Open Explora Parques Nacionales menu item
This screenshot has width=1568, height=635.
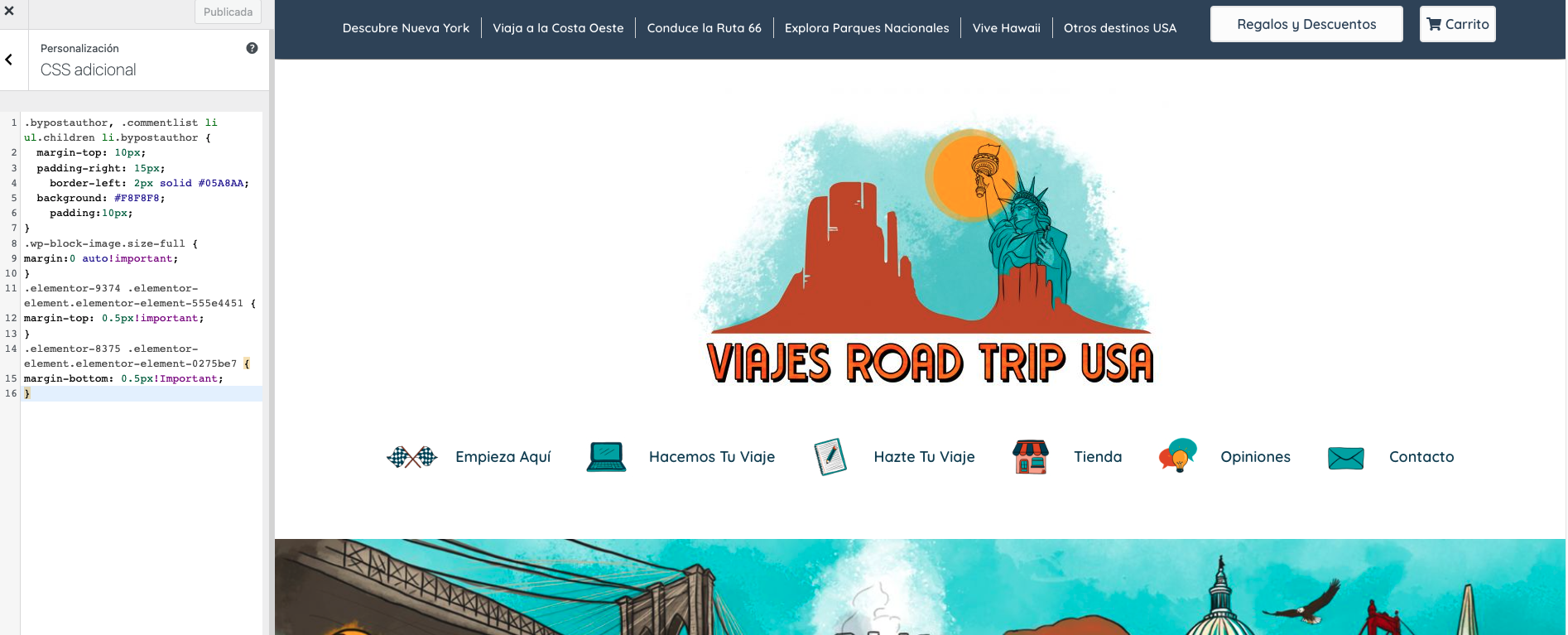coord(867,28)
